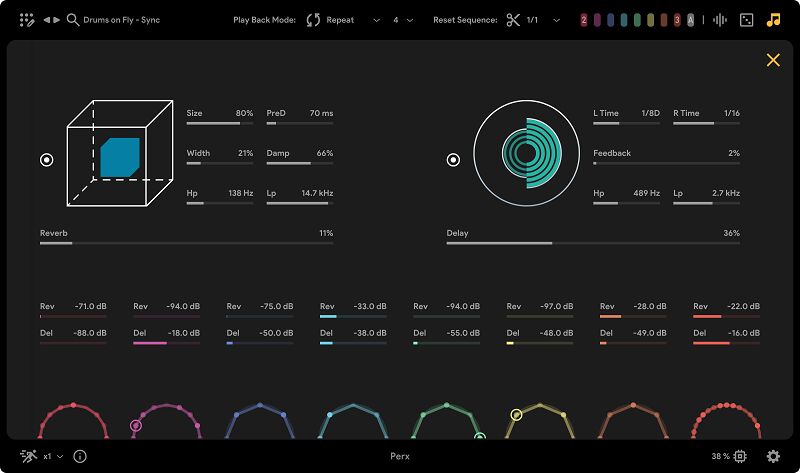Screen dimensions: 800x473
Task: Click the info icon in bottom bar
Action: pyautogui.click(x=80, y=456)
